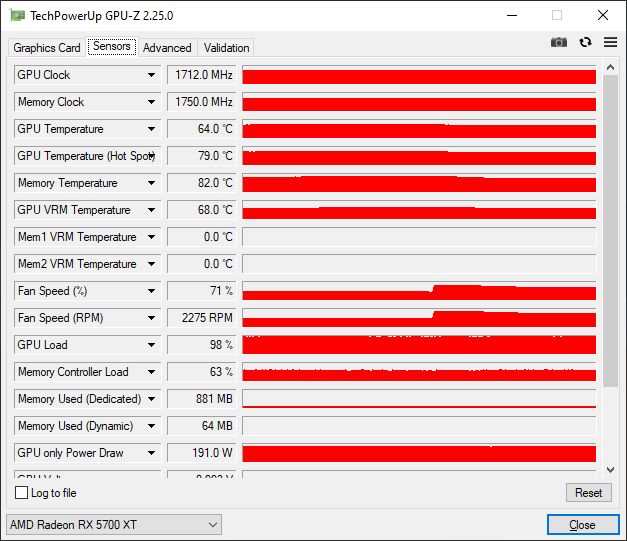The width and height of the screenshot is (627, 541).
Task: Open the Mem1 VRM Temperature dropdown
Action: (151, 237)
